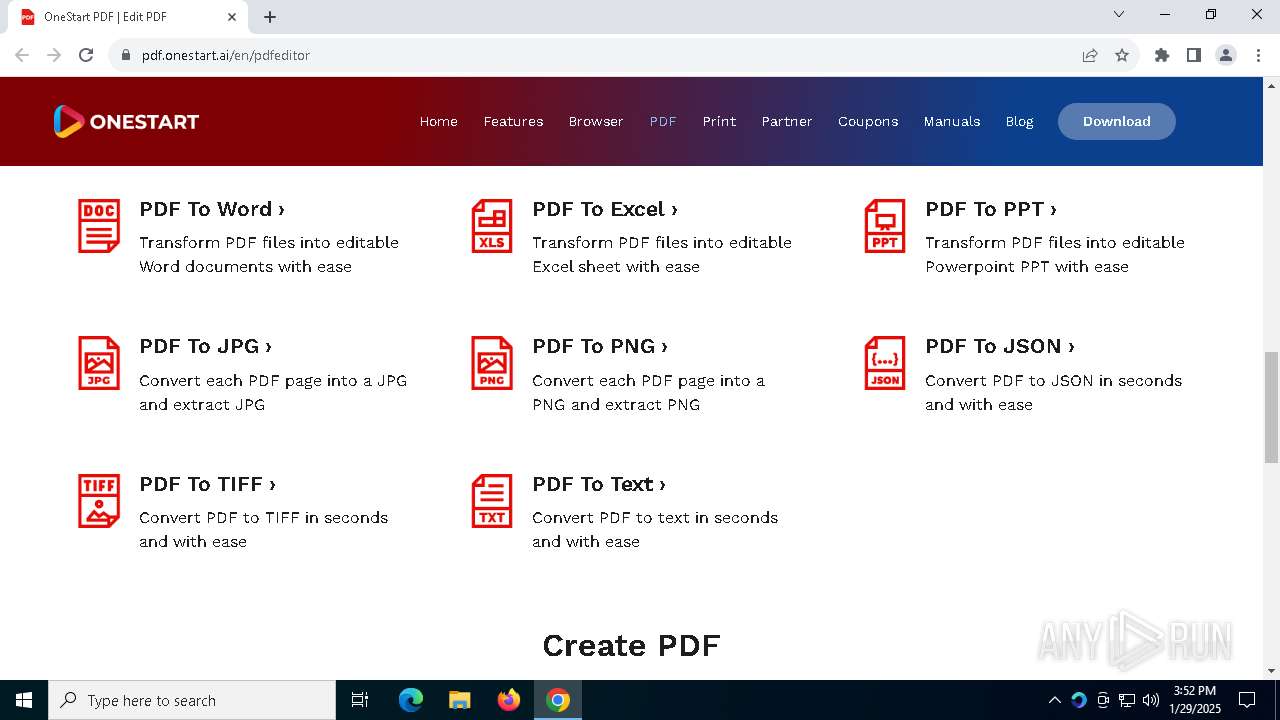Open the PDF To PNG link
The image size is (1280, 720).
click(600, 346)
